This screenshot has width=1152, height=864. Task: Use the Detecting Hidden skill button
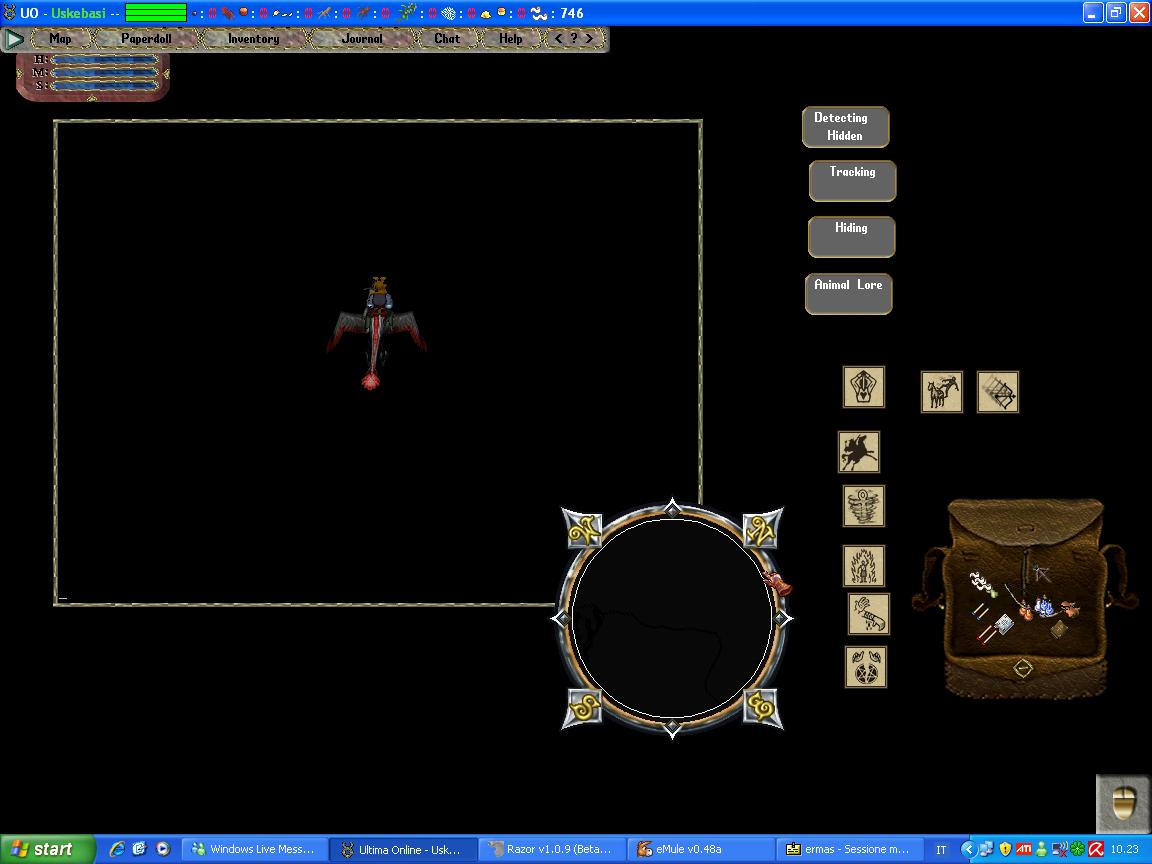coord(846,127)
